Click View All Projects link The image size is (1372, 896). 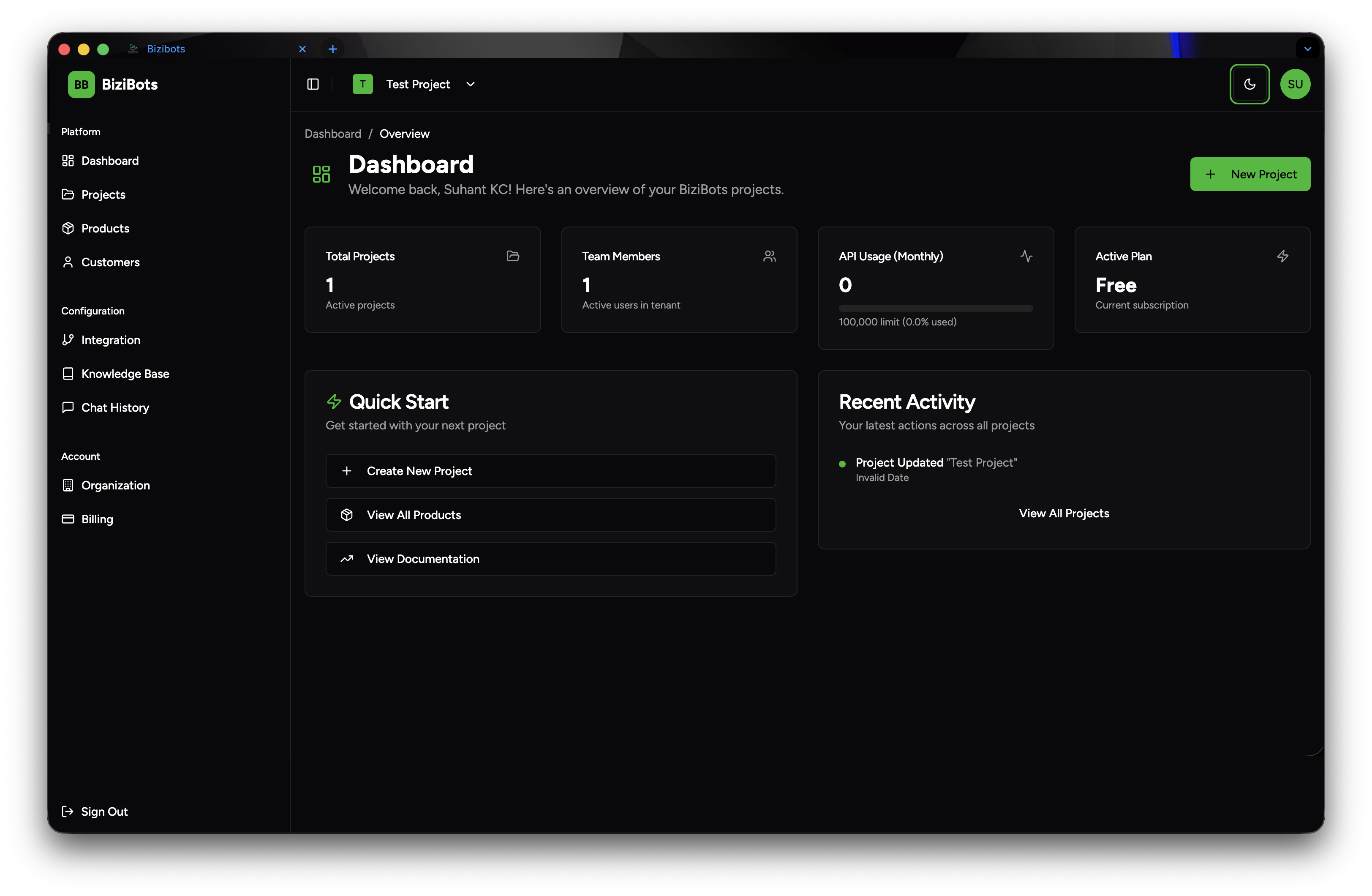pos(1064,514)
